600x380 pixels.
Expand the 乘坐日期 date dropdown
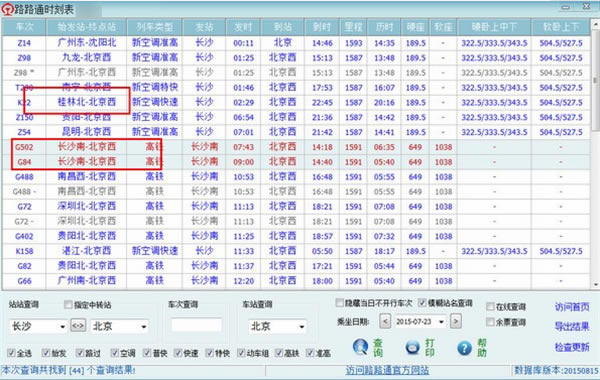click(441, 321)
